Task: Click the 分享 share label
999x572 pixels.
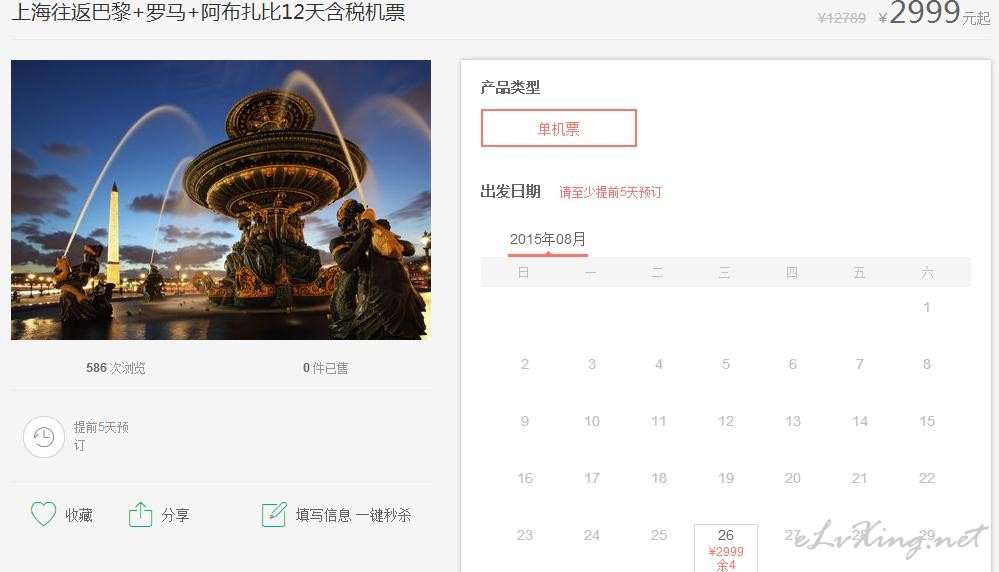Action: pos(175,515)
